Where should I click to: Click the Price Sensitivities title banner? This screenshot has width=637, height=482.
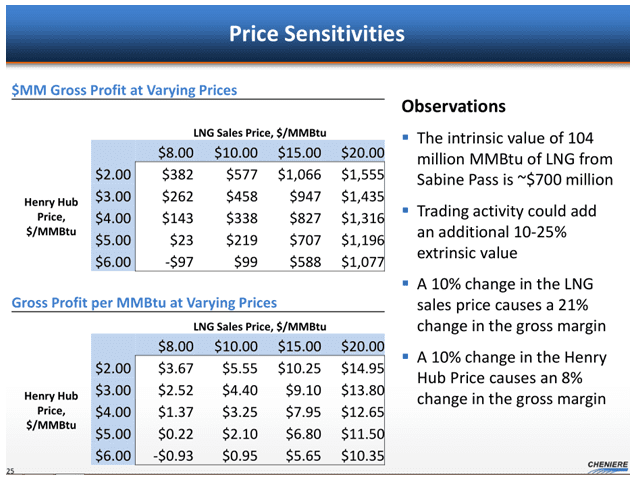[317, 34]
